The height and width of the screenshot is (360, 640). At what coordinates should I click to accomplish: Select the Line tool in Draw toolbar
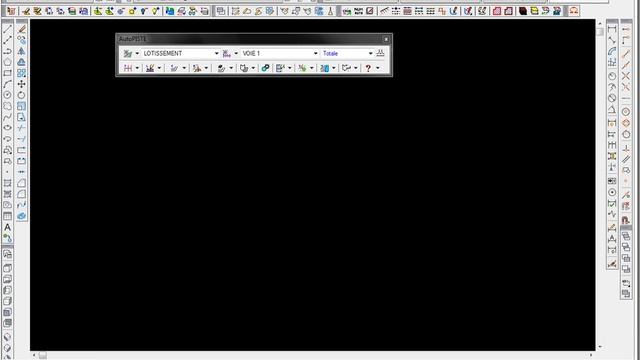pyautogui.click(x=7, y=29)
